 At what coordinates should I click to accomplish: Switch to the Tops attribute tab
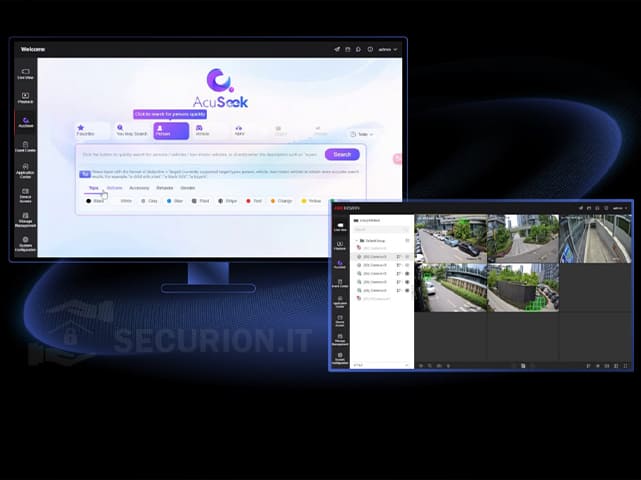click(x=94, y=188)
